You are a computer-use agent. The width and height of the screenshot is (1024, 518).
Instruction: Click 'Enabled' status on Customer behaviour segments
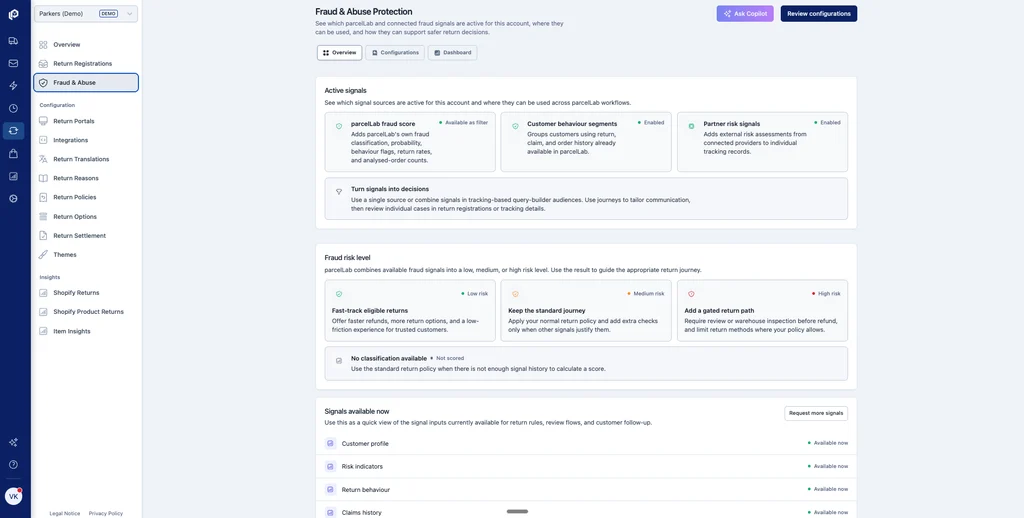[x=654, y=123]
